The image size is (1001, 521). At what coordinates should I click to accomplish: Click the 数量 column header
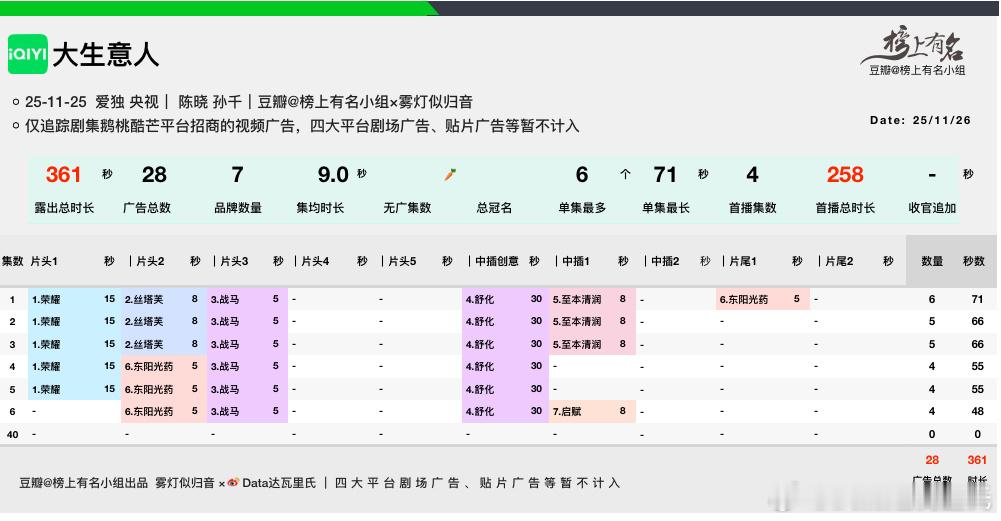[x=932, y=261]
